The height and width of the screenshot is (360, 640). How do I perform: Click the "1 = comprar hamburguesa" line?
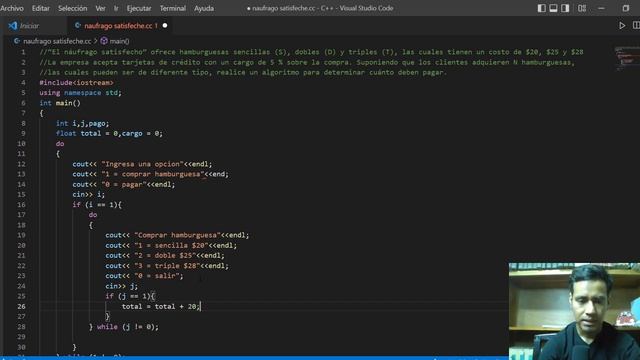click(x=150, y=174)
